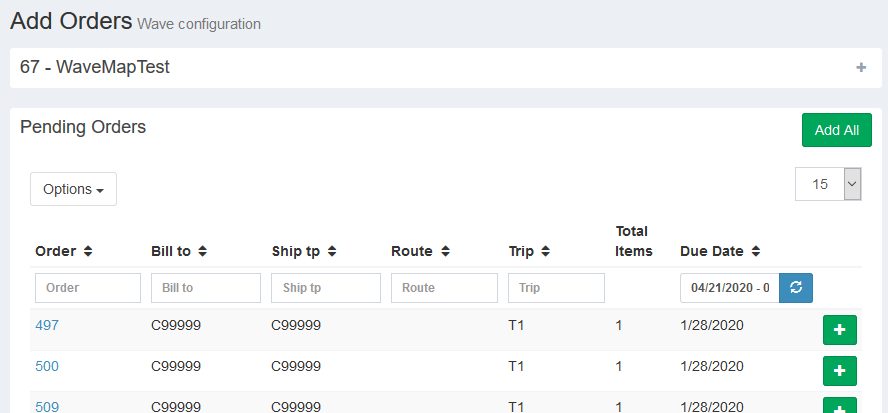Focus the Ship tp filter box
888x413 pixels.
[x=325, y=288]
